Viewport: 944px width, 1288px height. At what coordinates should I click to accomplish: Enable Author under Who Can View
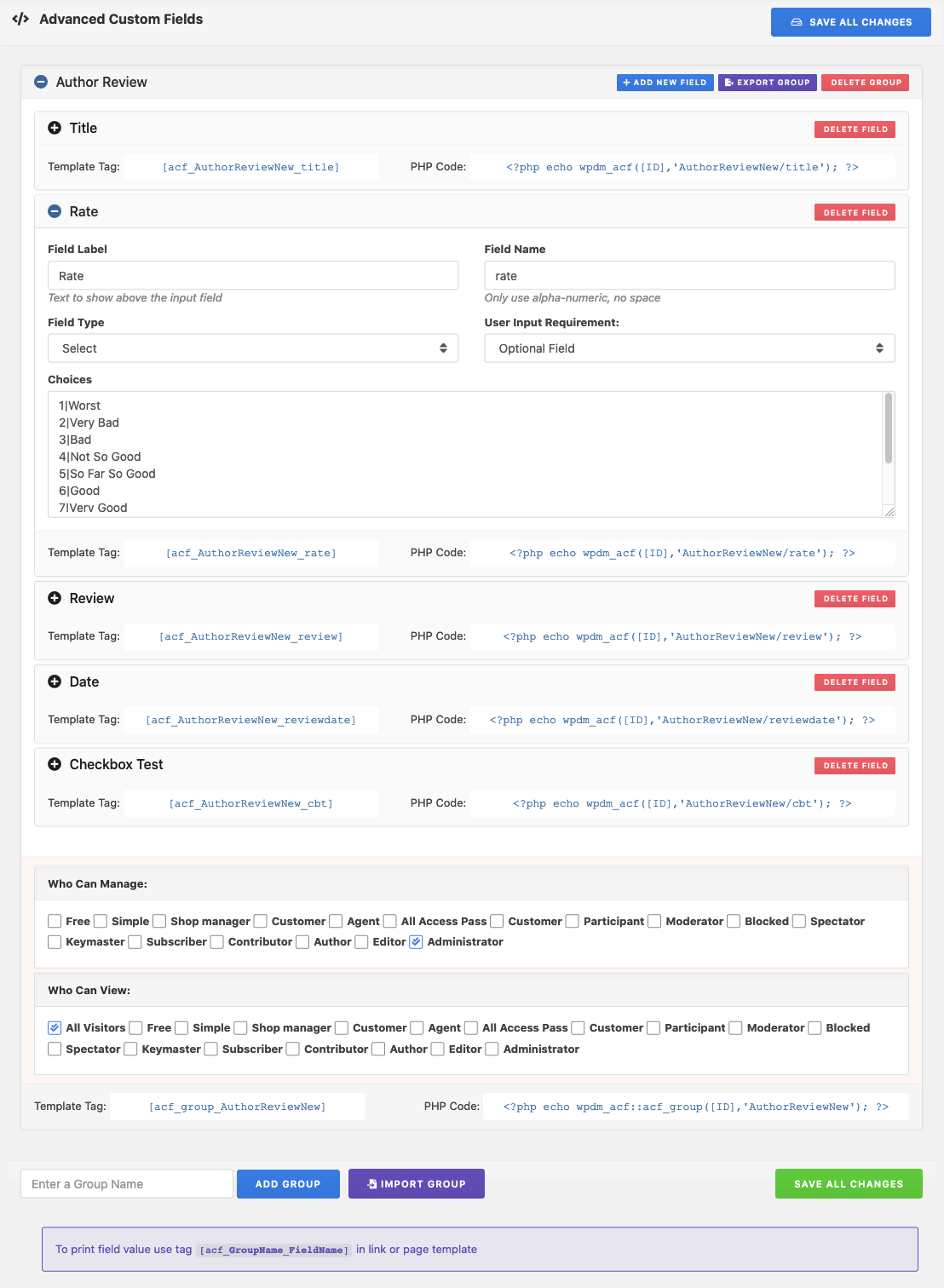click(x=378, y=1049)
